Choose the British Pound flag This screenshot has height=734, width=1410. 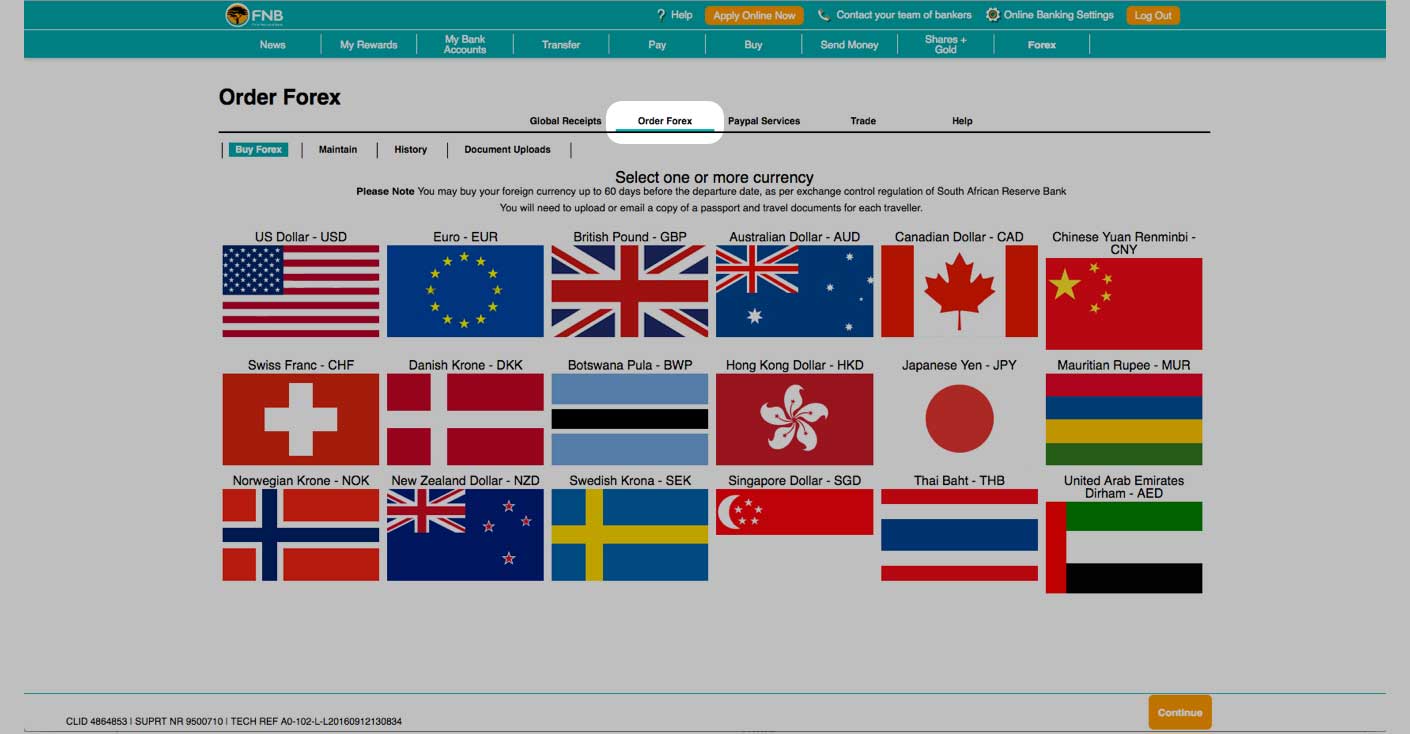pos(630,291)
